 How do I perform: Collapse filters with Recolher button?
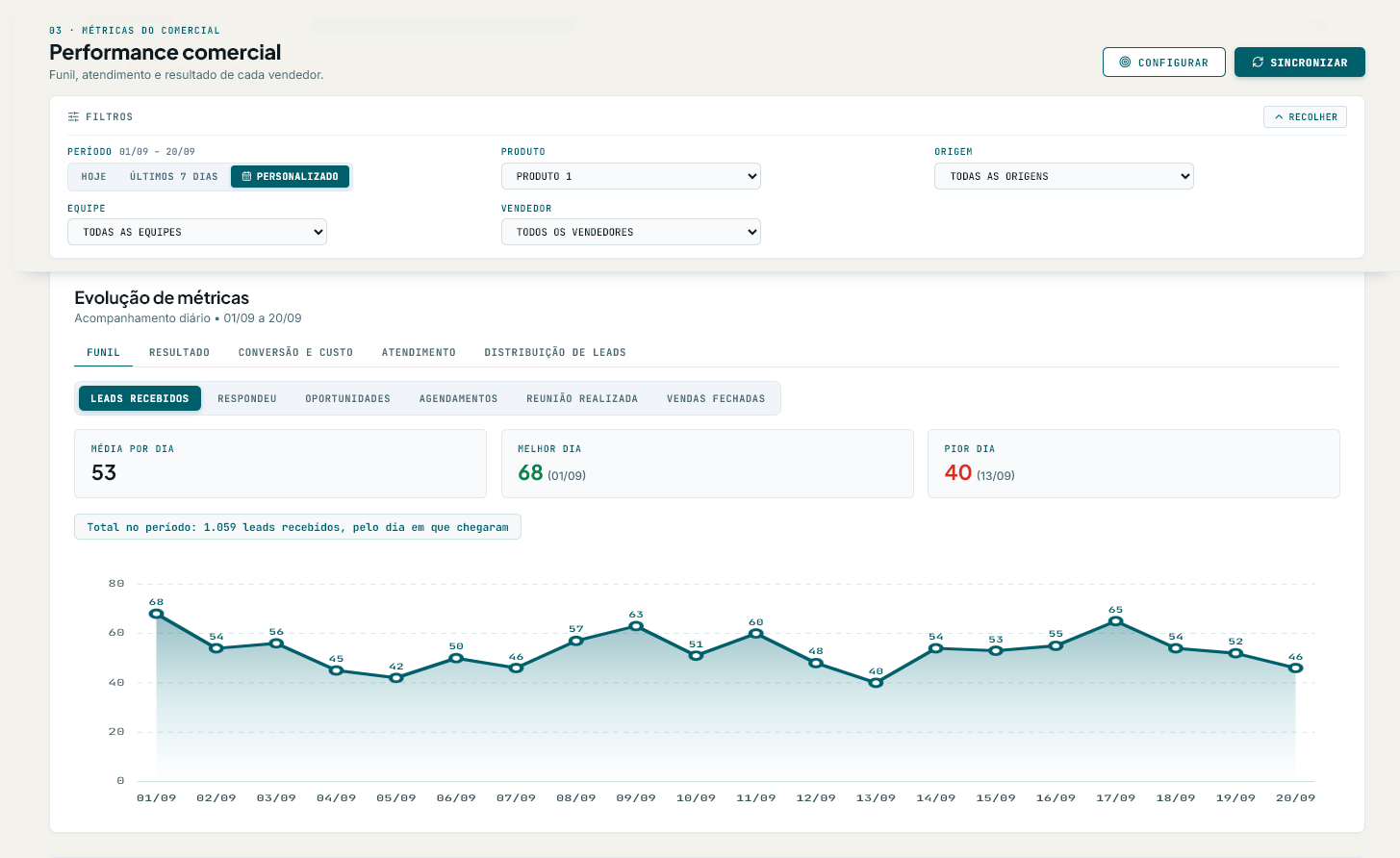(1305, 116)
